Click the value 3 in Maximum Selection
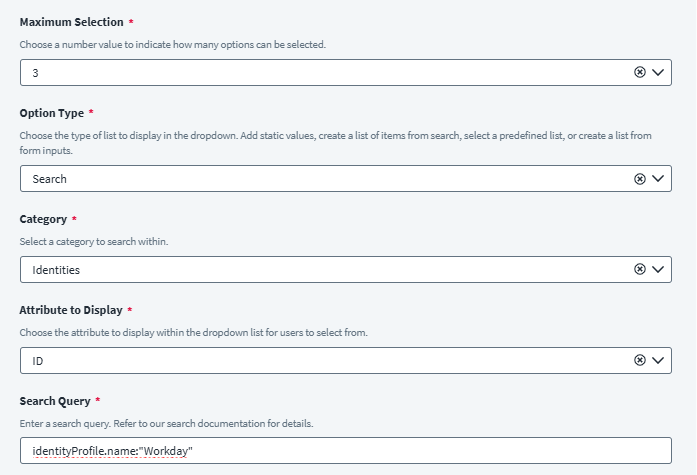The height and width of the screenshot is (475, 697). 36,73
